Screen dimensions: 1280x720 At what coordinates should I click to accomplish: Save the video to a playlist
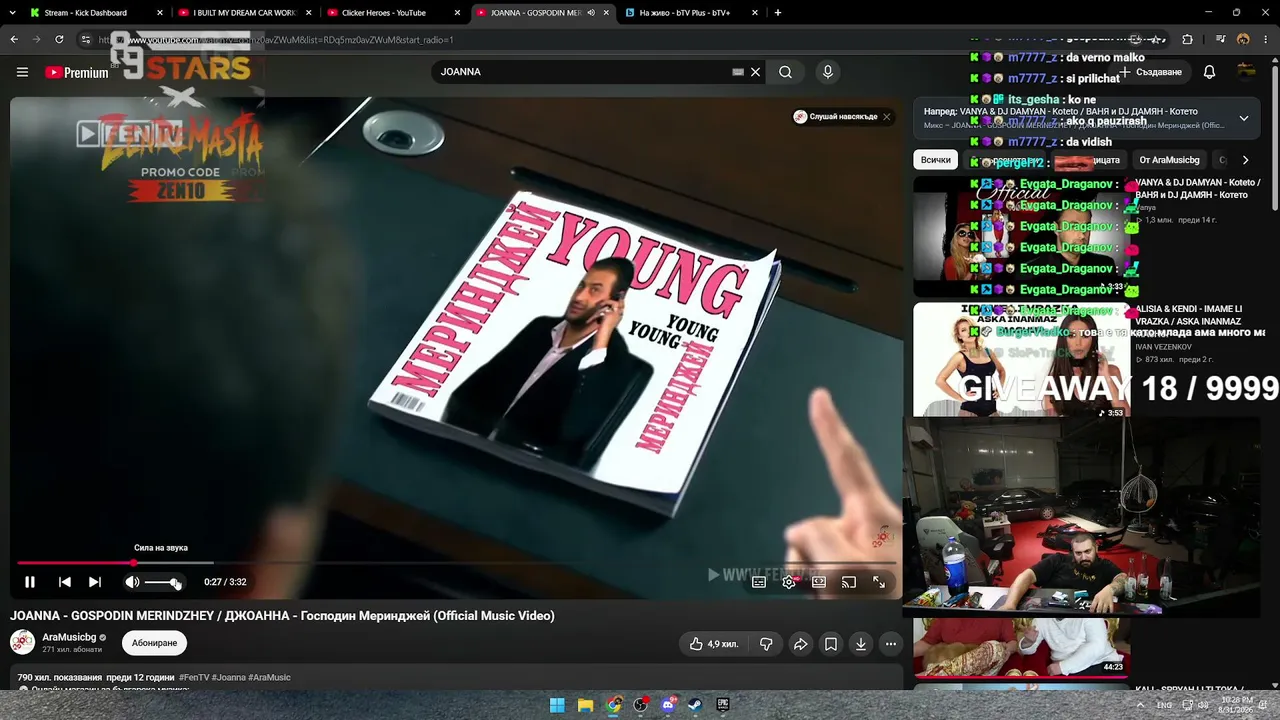830,644
